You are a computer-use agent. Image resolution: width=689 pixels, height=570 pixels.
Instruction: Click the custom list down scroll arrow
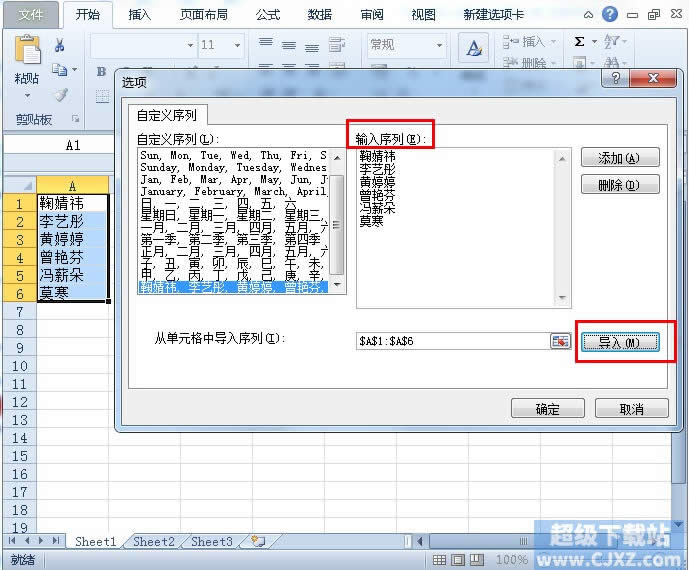(x=337, y=285)
